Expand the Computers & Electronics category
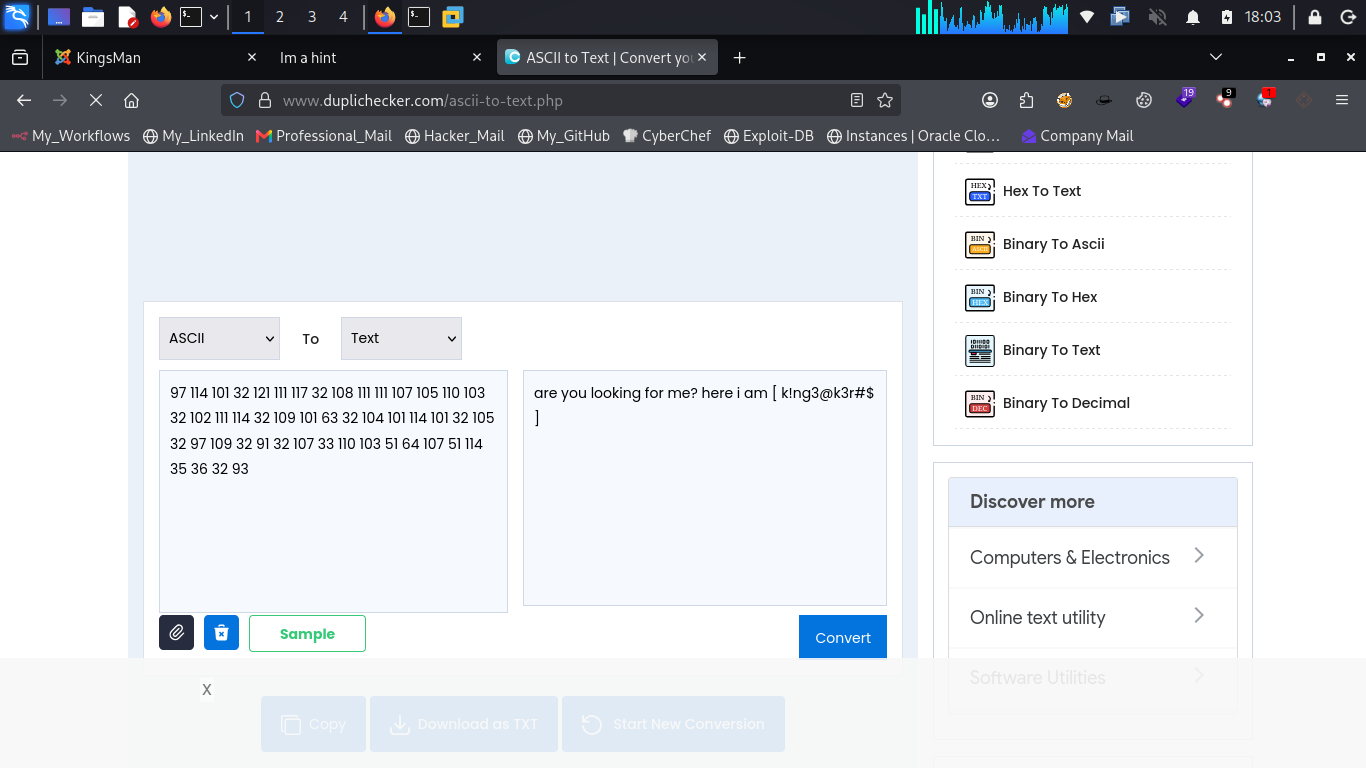This screenshot has height=768, width=1366. [x=1092, y=557]
